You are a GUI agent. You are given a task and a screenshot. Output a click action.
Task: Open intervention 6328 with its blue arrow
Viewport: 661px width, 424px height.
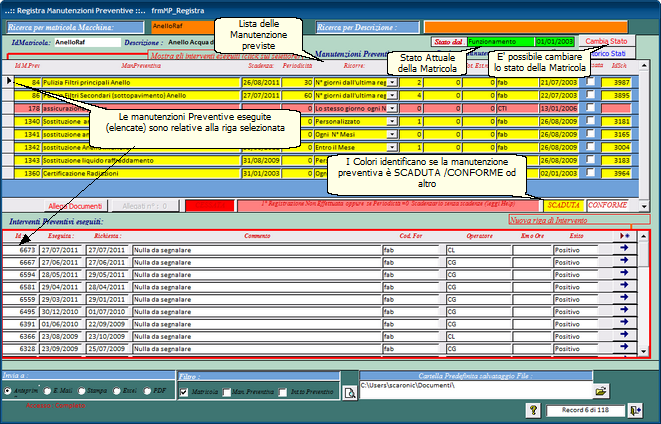tap(624, 347)
